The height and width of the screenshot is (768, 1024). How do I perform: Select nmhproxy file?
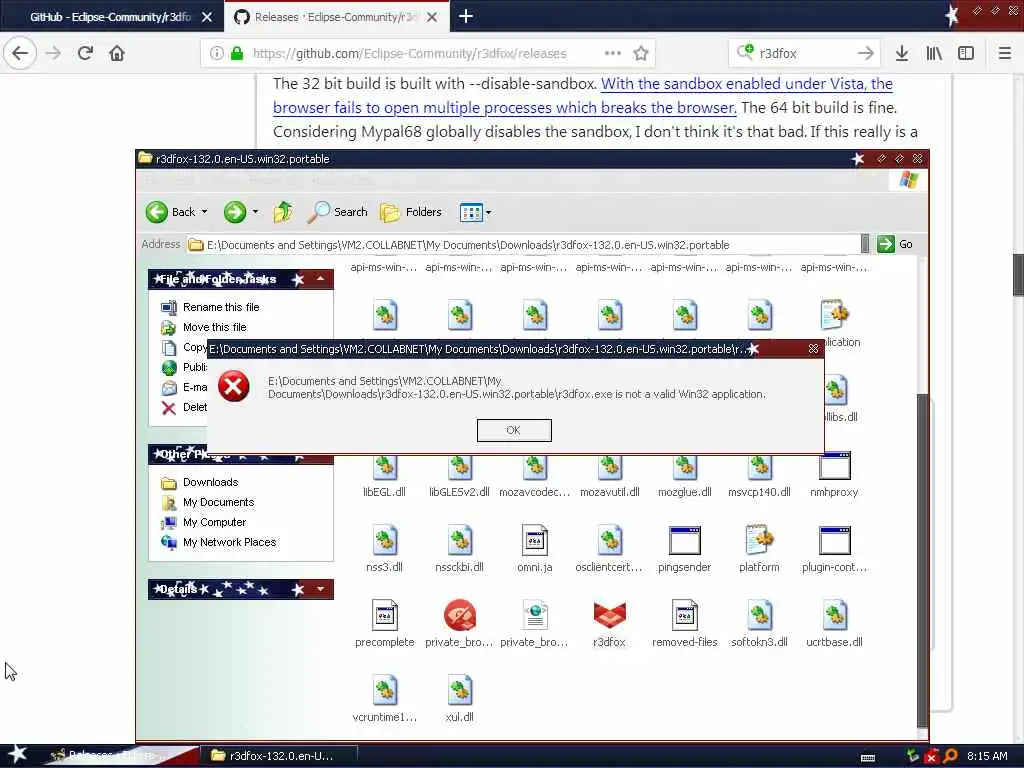[834, 475]
